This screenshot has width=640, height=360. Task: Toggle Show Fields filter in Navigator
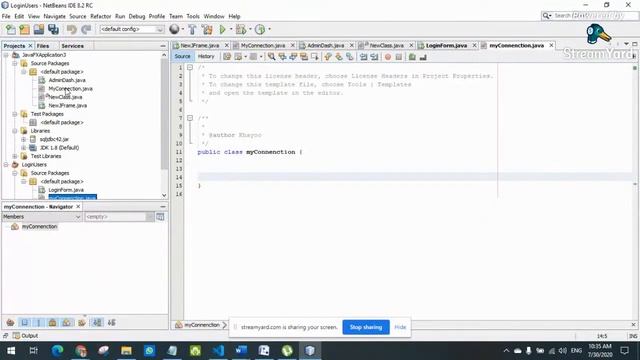pyautogui.click(x=24, y=322)
